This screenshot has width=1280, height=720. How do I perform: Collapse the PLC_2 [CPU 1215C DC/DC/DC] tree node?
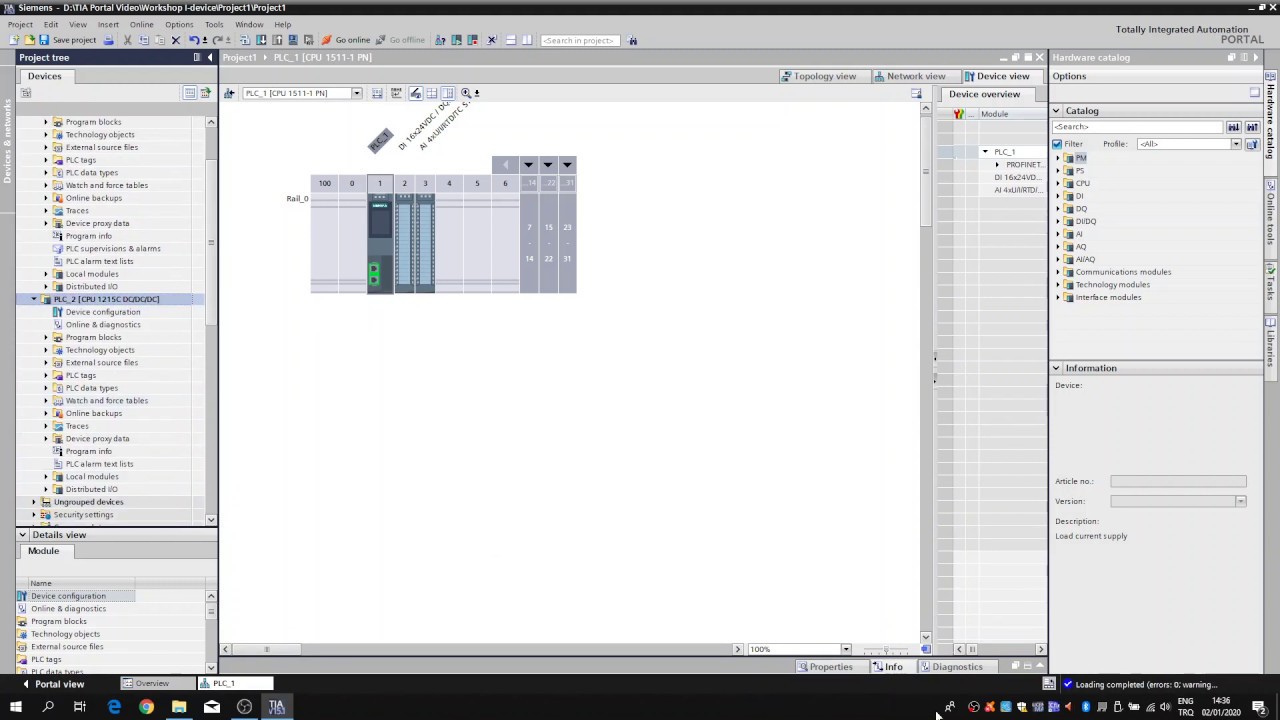pos(33,299)
